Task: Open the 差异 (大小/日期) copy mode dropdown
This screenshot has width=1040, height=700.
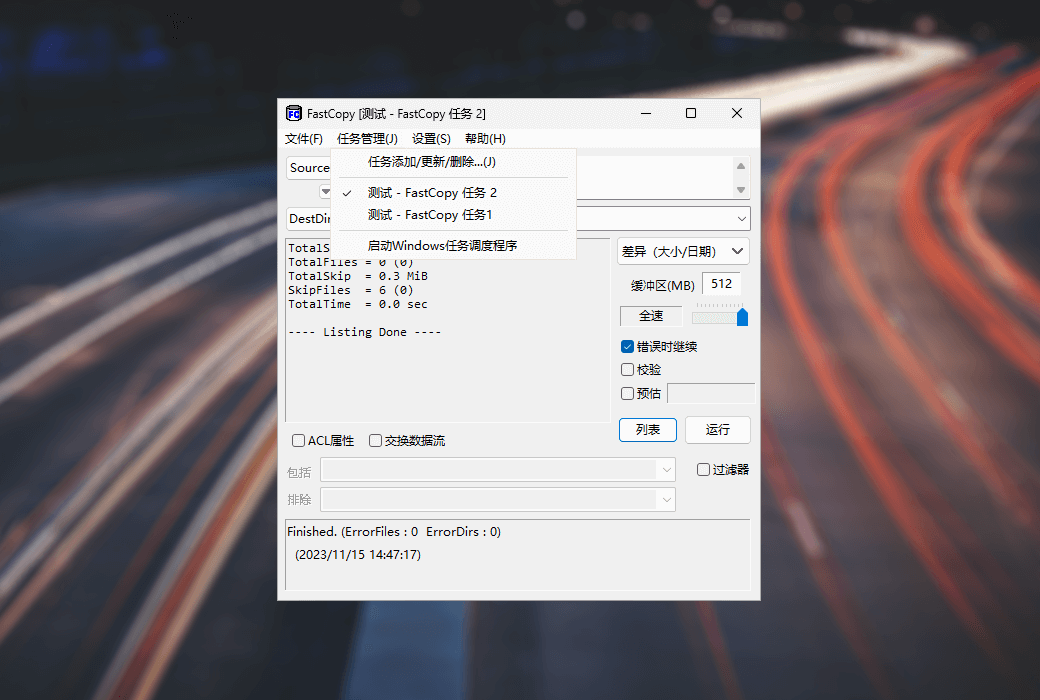Action: pos(683,252)
